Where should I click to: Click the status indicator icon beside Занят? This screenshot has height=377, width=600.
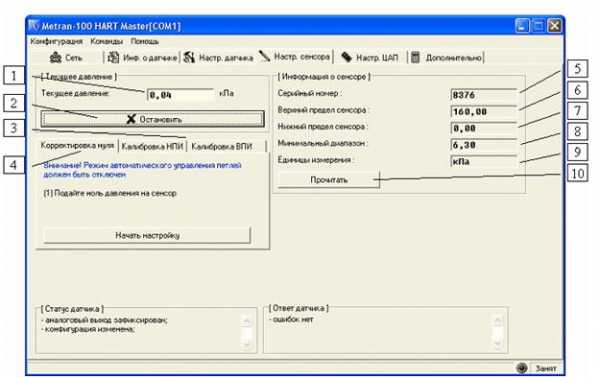point(522,368)
